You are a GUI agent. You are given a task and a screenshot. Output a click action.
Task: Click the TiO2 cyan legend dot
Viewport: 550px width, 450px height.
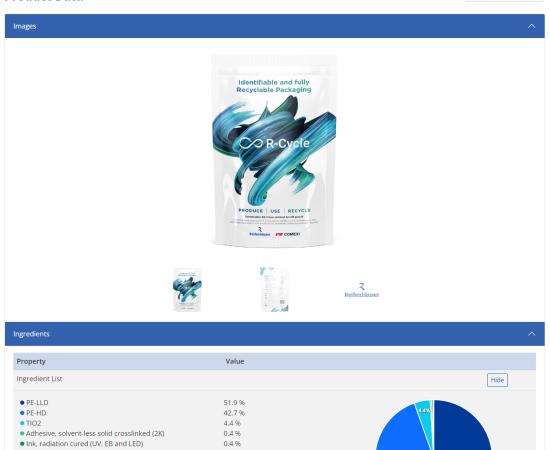point(22,423)
